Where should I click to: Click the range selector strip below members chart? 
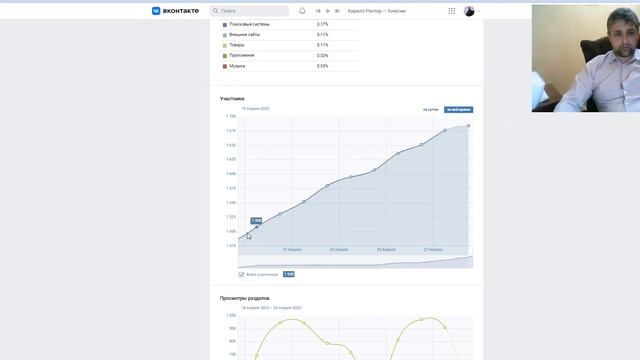click(x=356, y=262)
